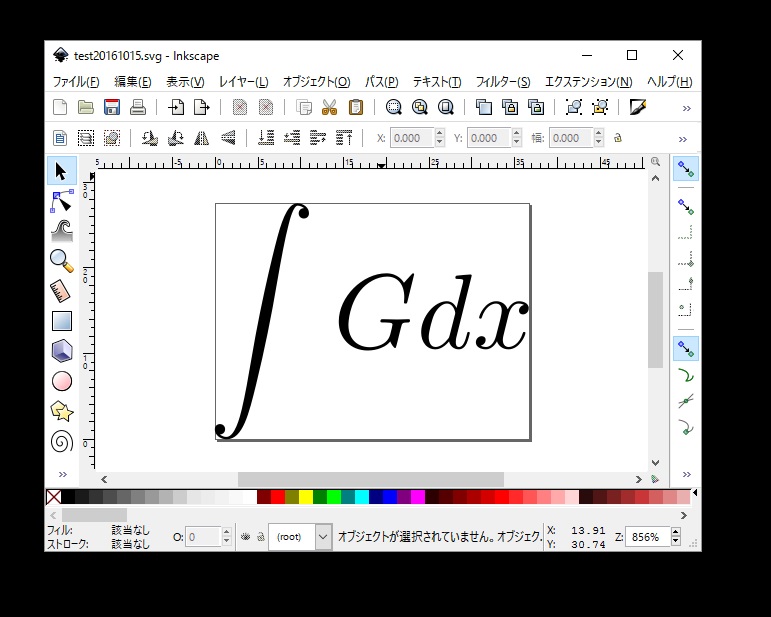Viewport: 771px width, 617px height.
Task: Click the zoom percentage field
Action: click(648, 537)
